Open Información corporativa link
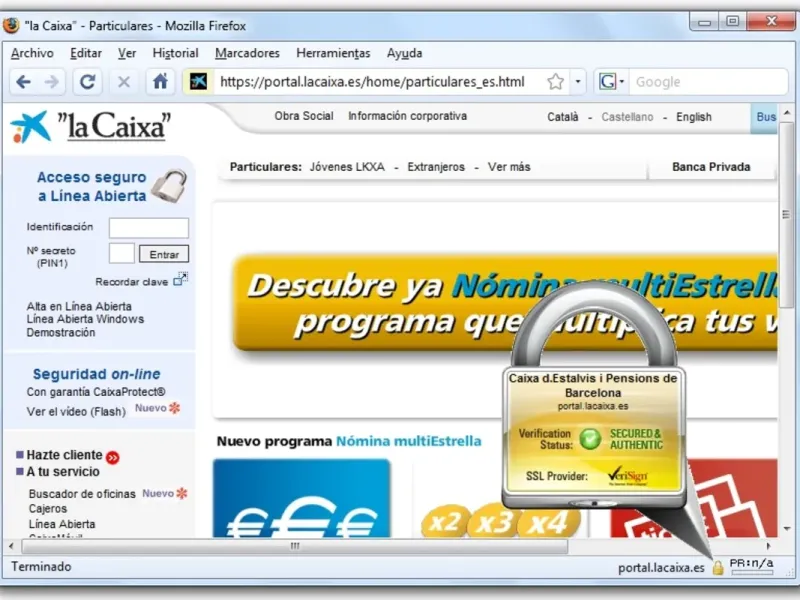 (x=407, y=116)
